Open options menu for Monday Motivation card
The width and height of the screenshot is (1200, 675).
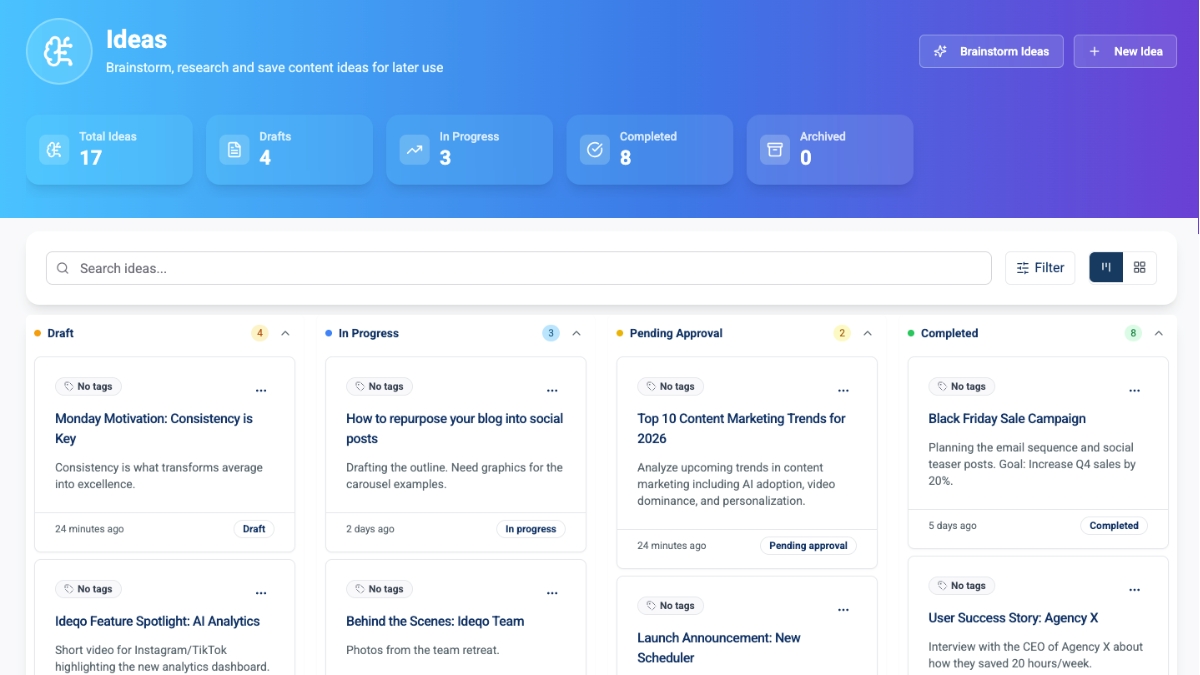tap(261, 390)
